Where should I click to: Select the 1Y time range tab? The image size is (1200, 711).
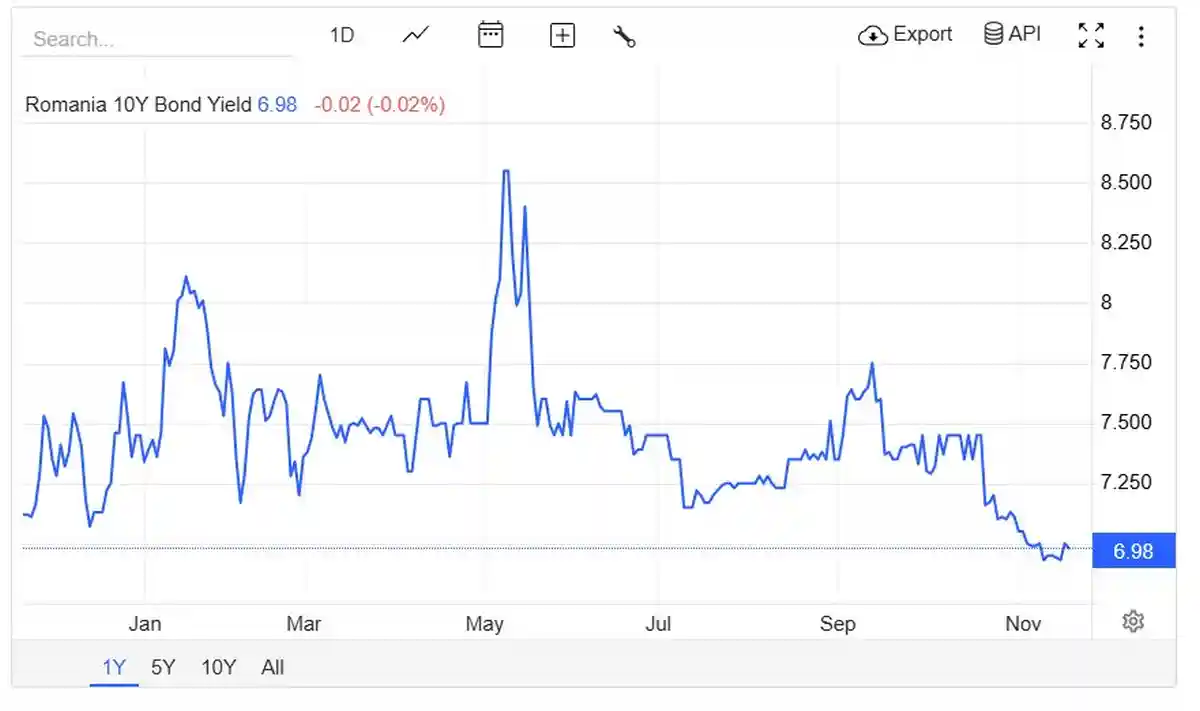pos(114,667)
